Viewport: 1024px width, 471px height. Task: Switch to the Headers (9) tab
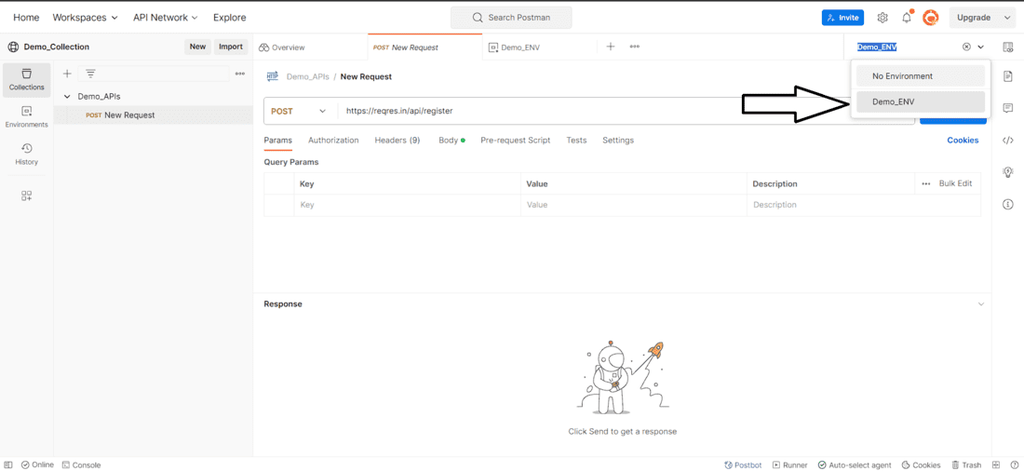397,140
